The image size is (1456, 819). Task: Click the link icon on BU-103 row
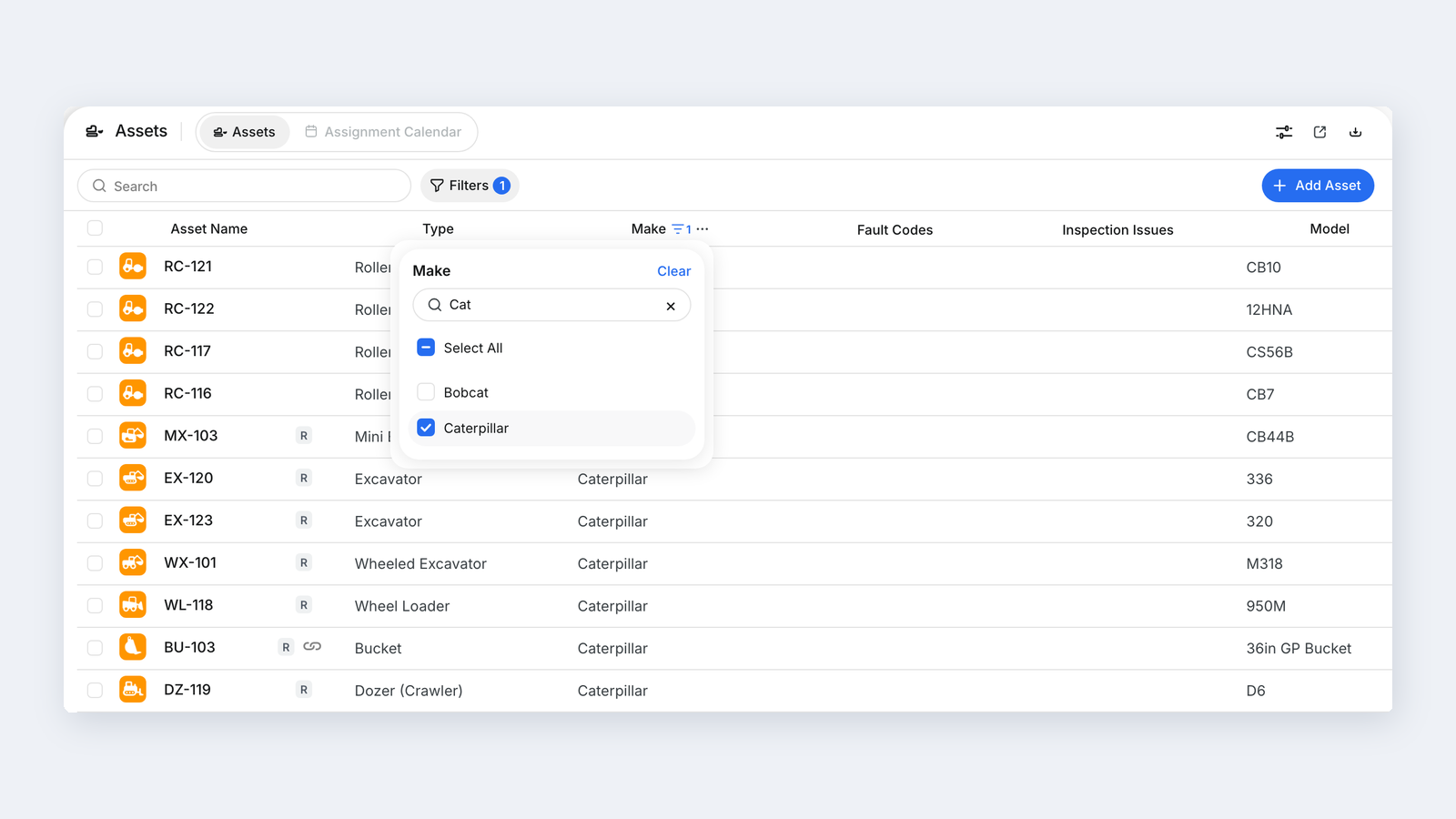[312, 647]
